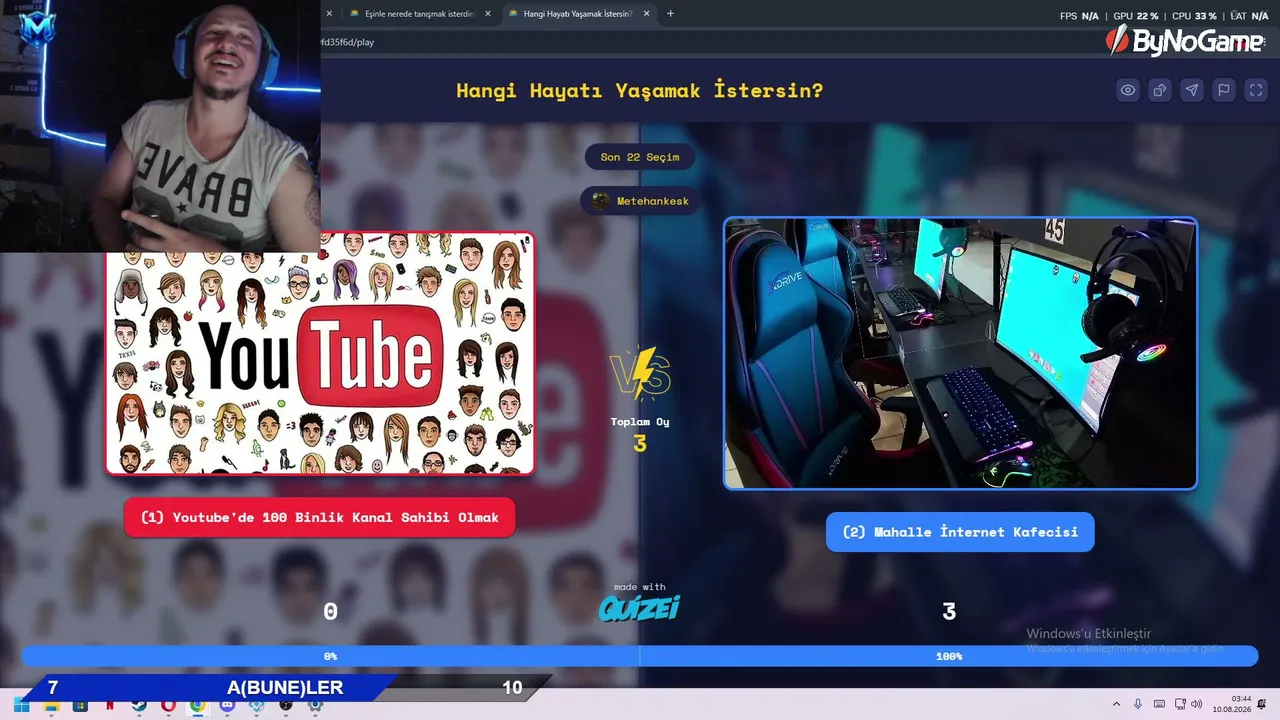The width and height of the screenshot is (1280, 720).
Task: Open File Explorer from the taskbar
Action: (x=51, y=705)
